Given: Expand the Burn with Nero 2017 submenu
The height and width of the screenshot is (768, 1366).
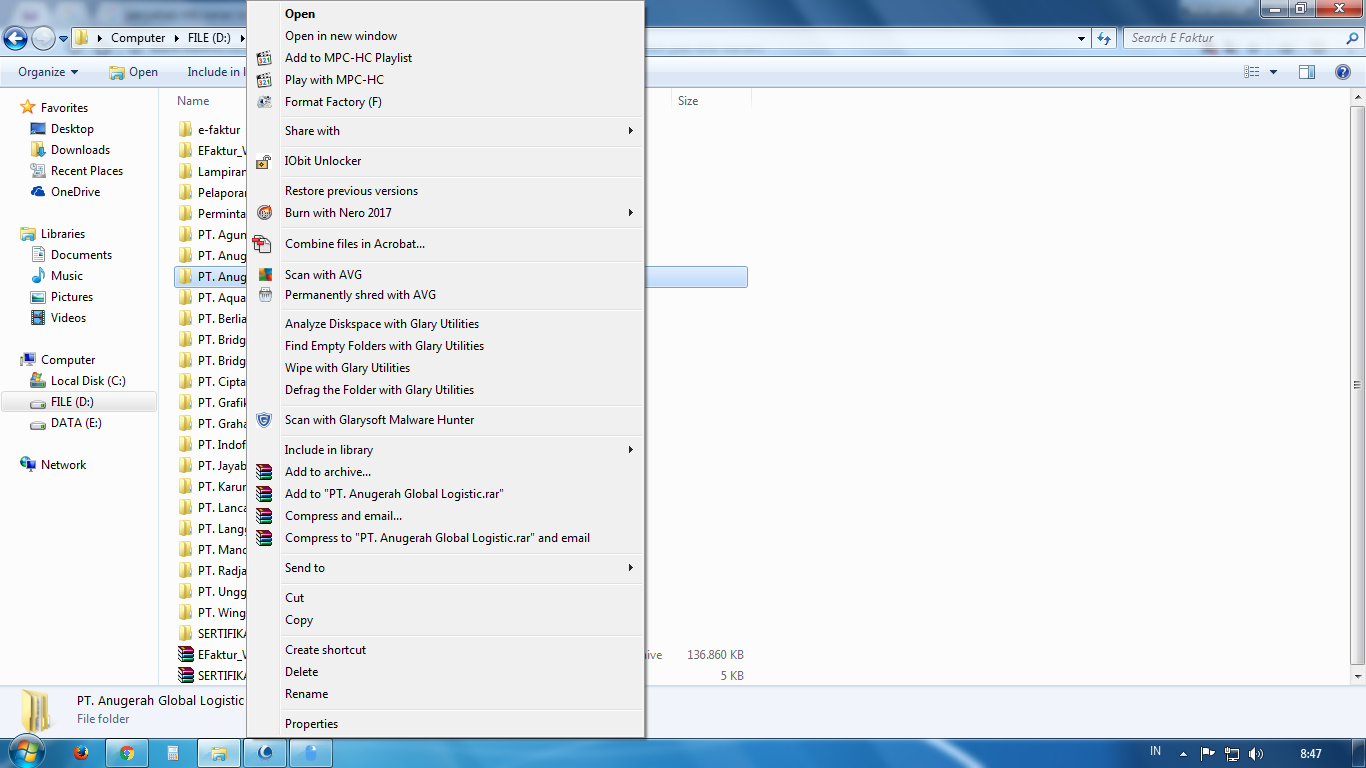Looking at the screenshot, I should pyautogui.click(x=631, y=213).
